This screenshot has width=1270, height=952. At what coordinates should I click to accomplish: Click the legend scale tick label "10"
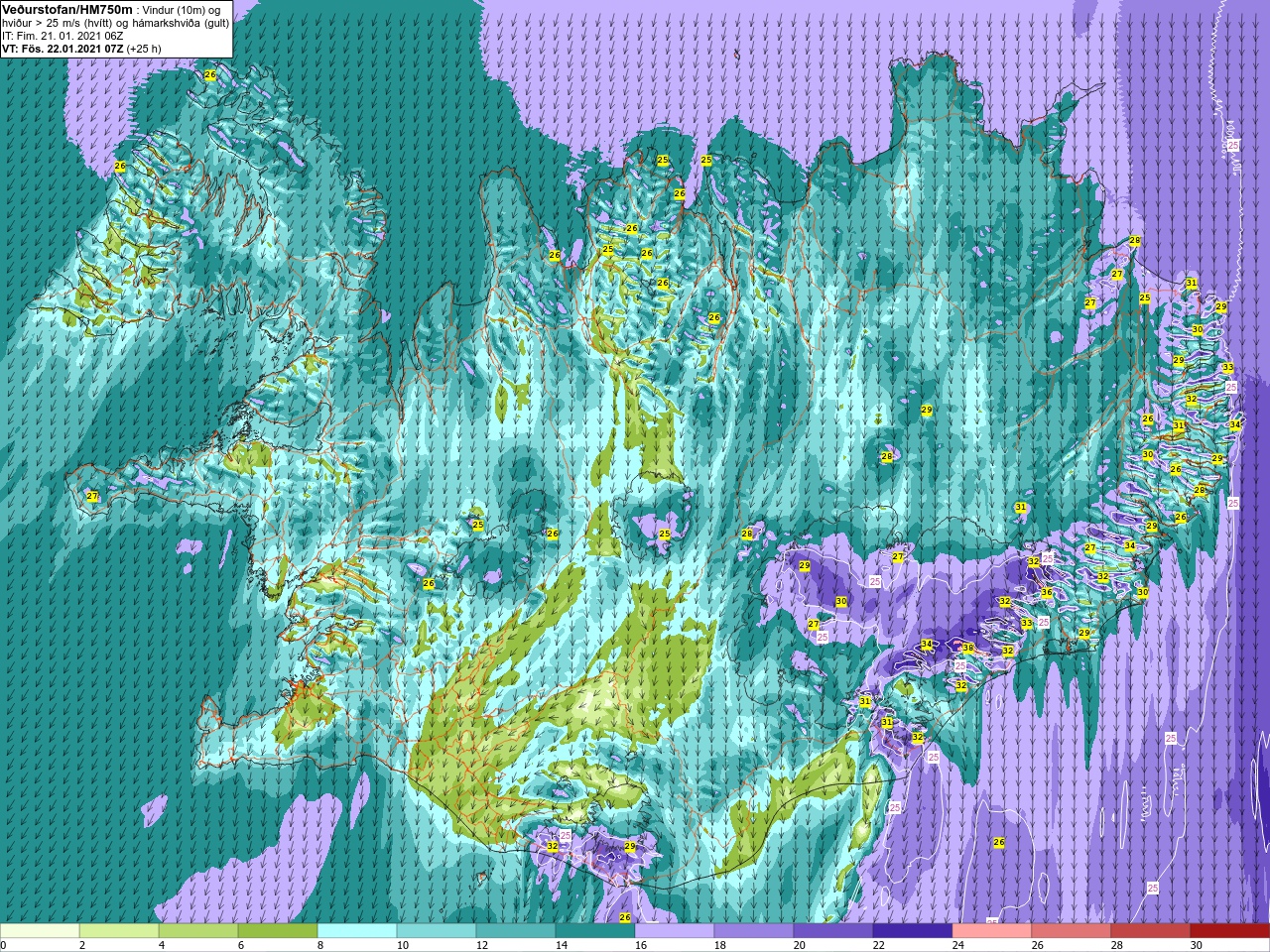pos(402,945)
